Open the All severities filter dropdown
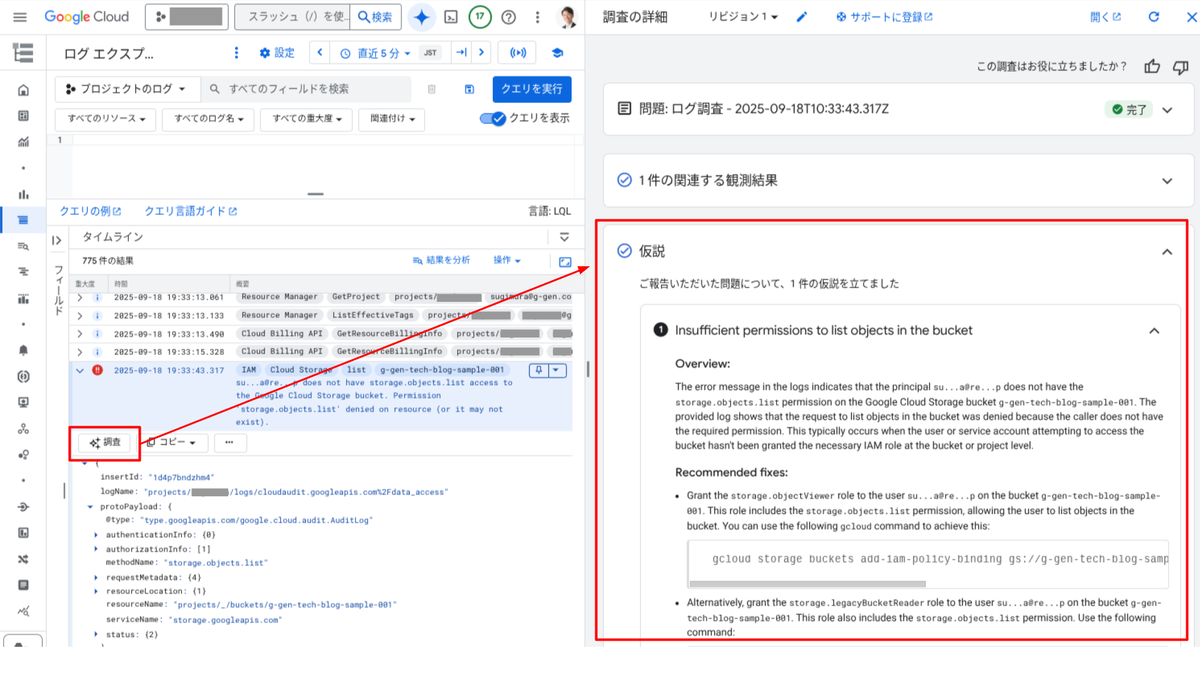Screen dimensions: 1200x675 [306, 119]
